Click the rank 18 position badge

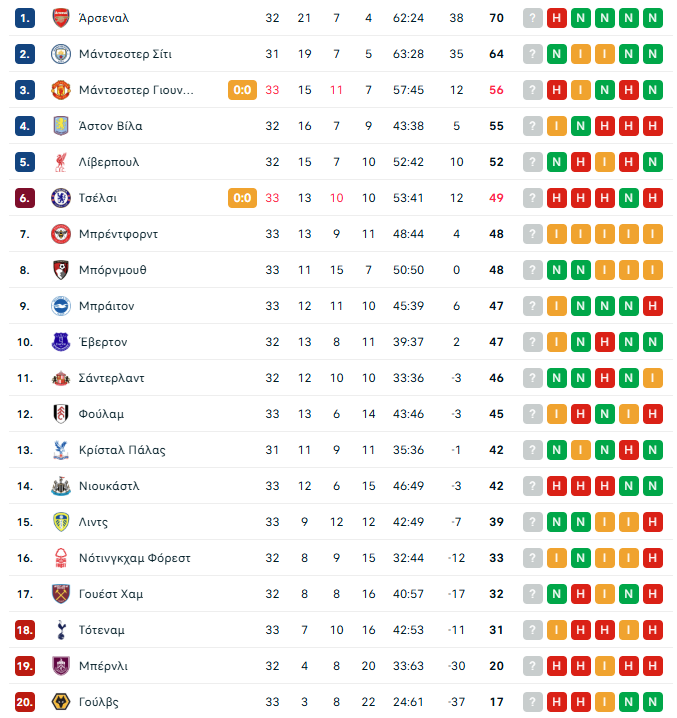click(x=25, y=630)
